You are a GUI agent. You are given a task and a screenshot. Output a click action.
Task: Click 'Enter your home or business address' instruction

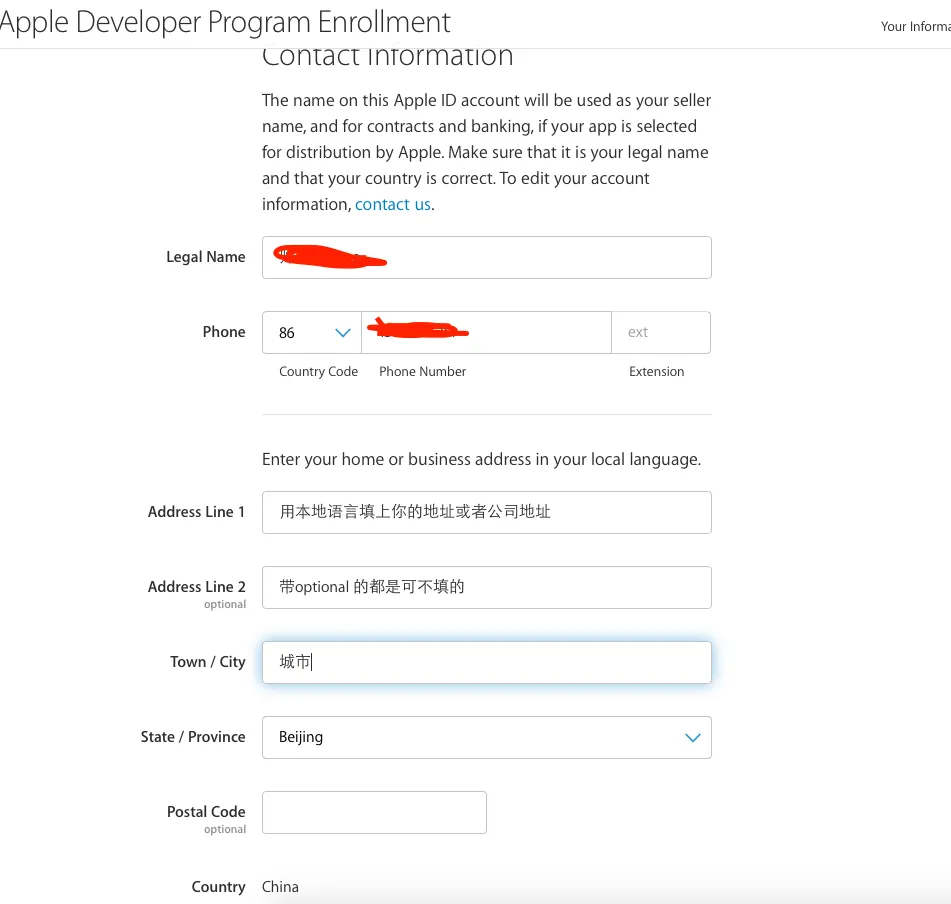481,460
